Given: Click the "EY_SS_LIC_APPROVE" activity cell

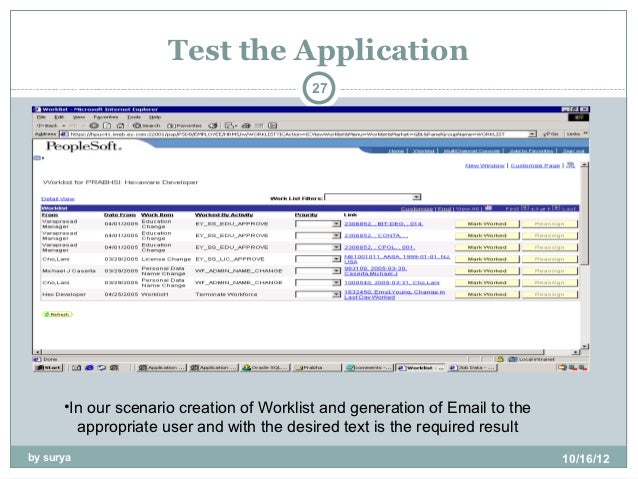Looking at the screenshot, I should 230,259.
